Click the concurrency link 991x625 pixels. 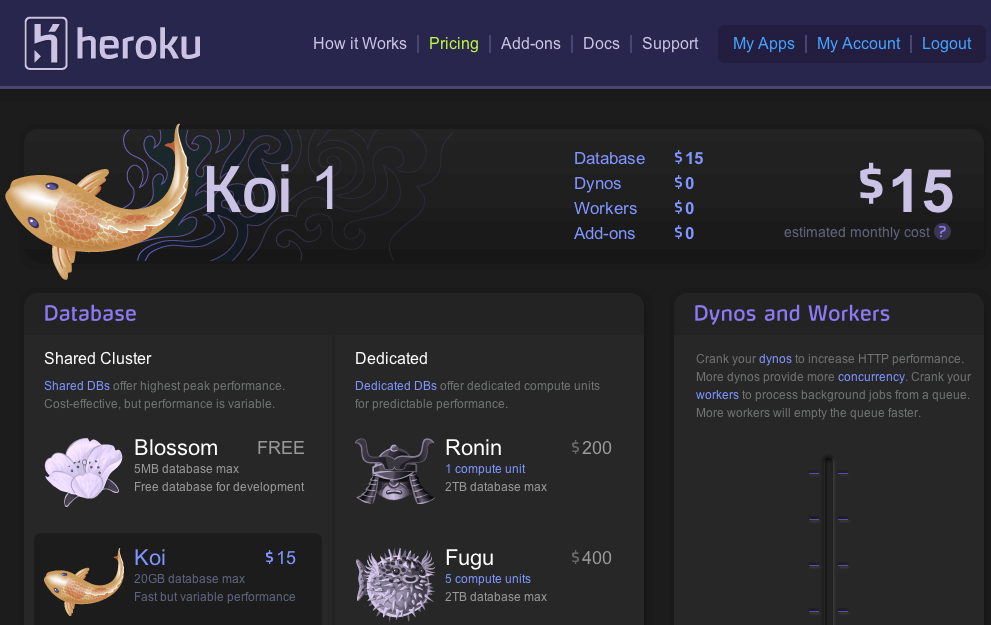pyautogui.click(x=871, y=377)
